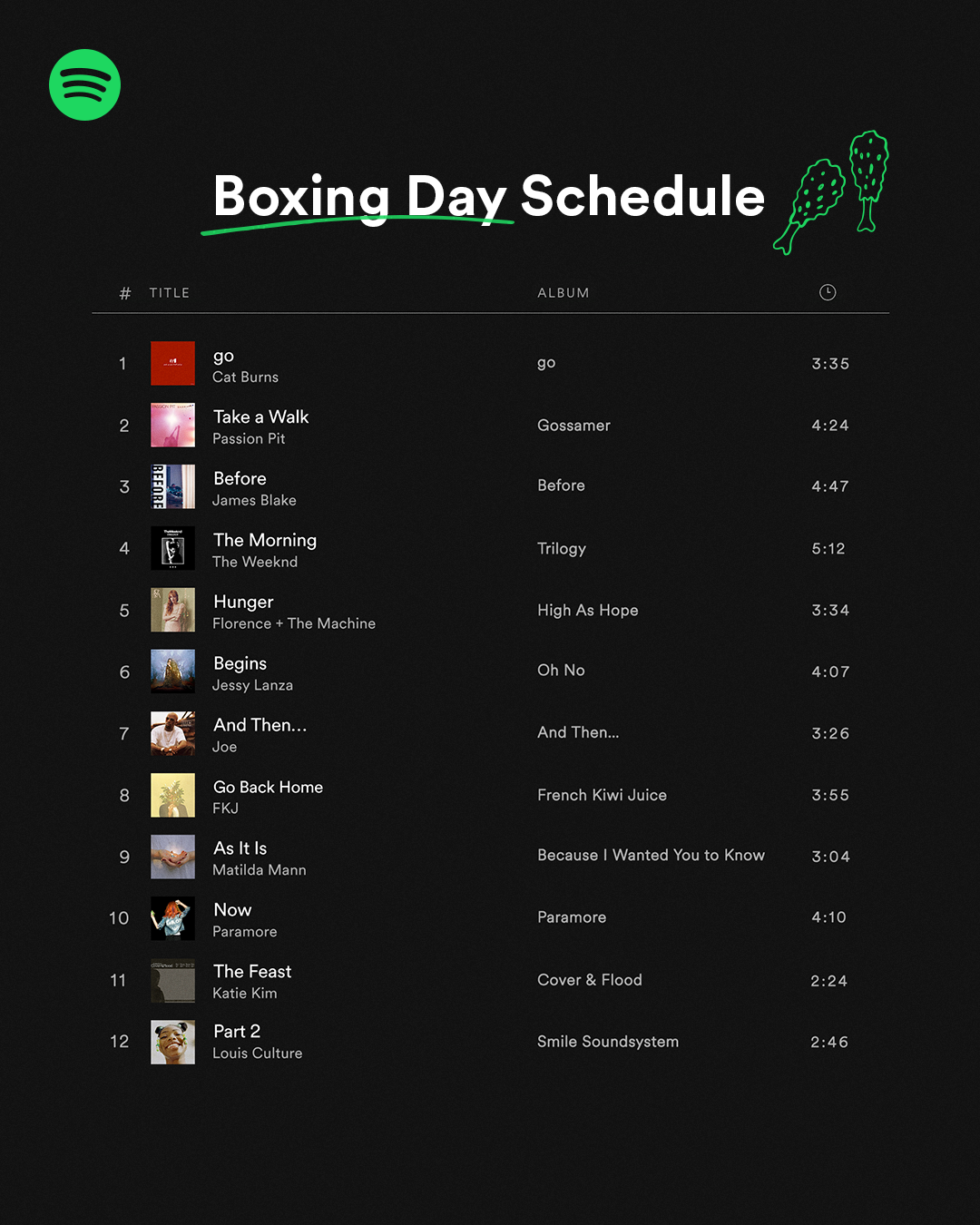Open the Gossamer album
Image resolution: width=980 pixels, height=1225 pixels.
tap(573, 426)
